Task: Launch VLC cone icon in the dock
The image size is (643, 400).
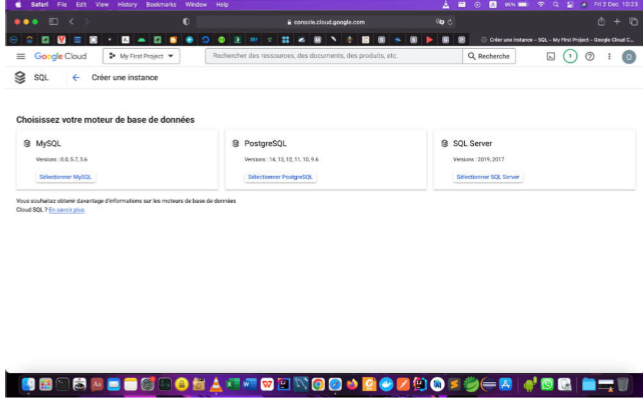Action: [x=216, y=384]
